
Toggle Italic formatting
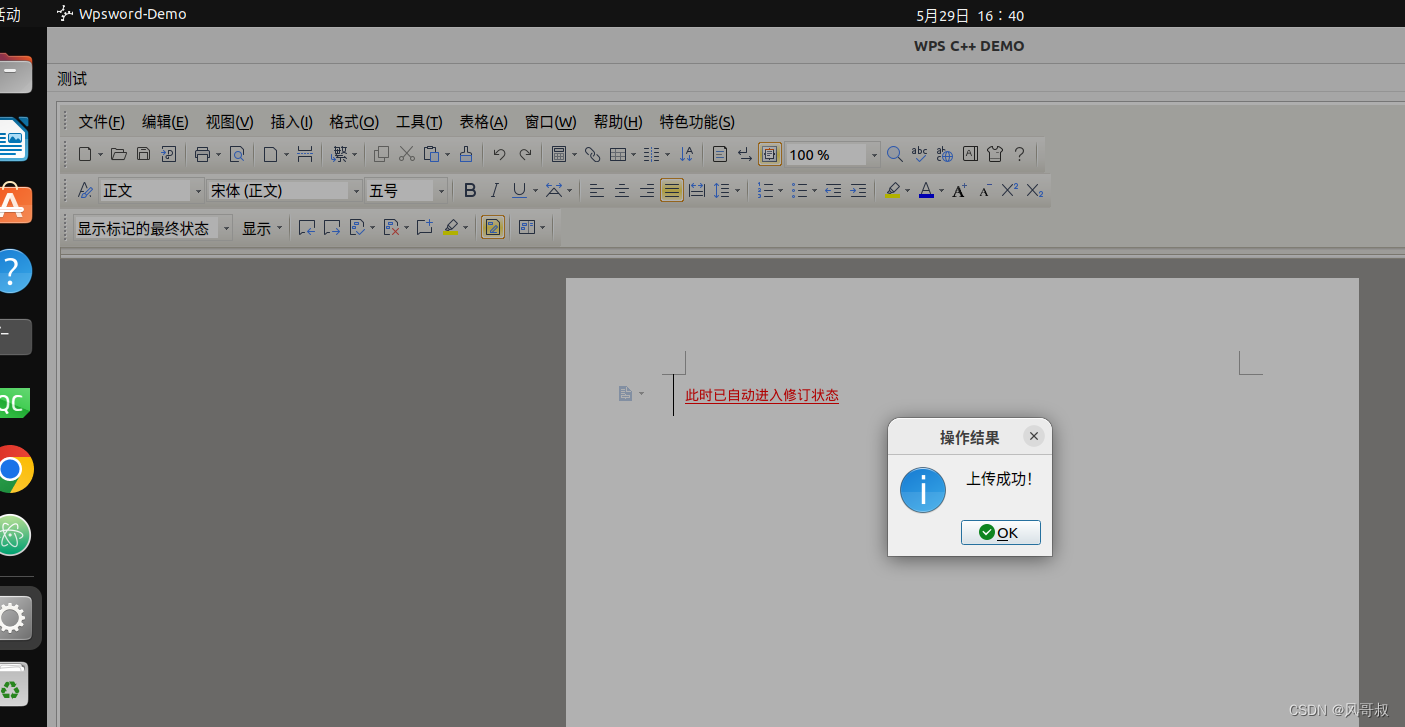pos(494,190)
